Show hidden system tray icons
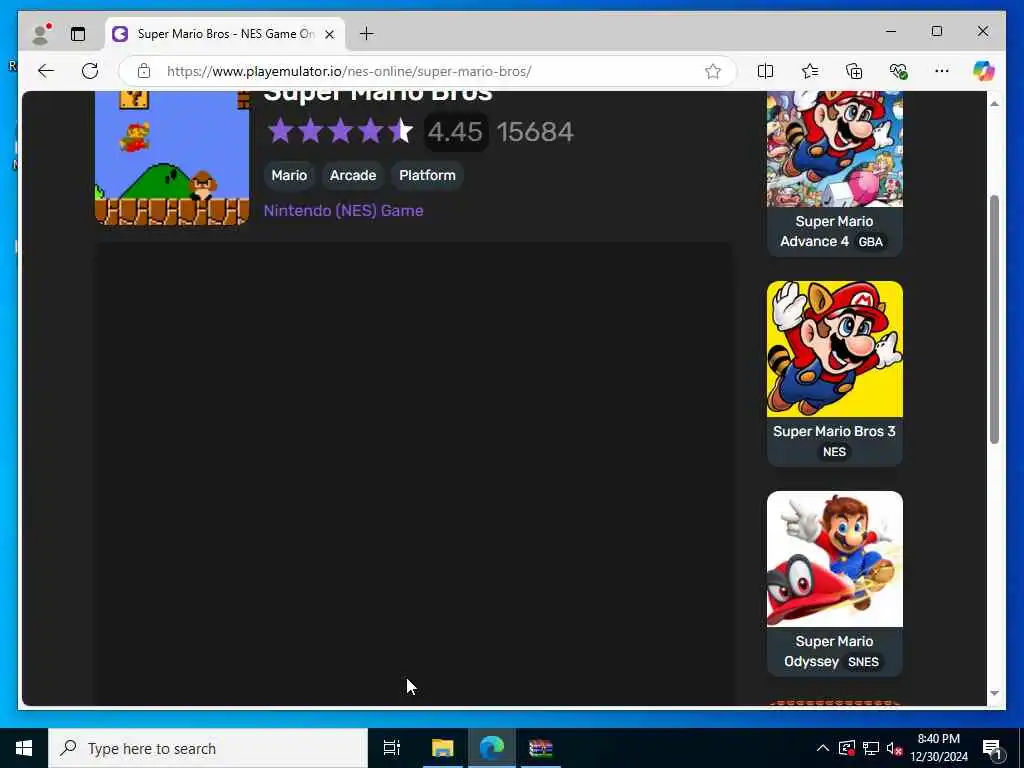 point(823,748)
